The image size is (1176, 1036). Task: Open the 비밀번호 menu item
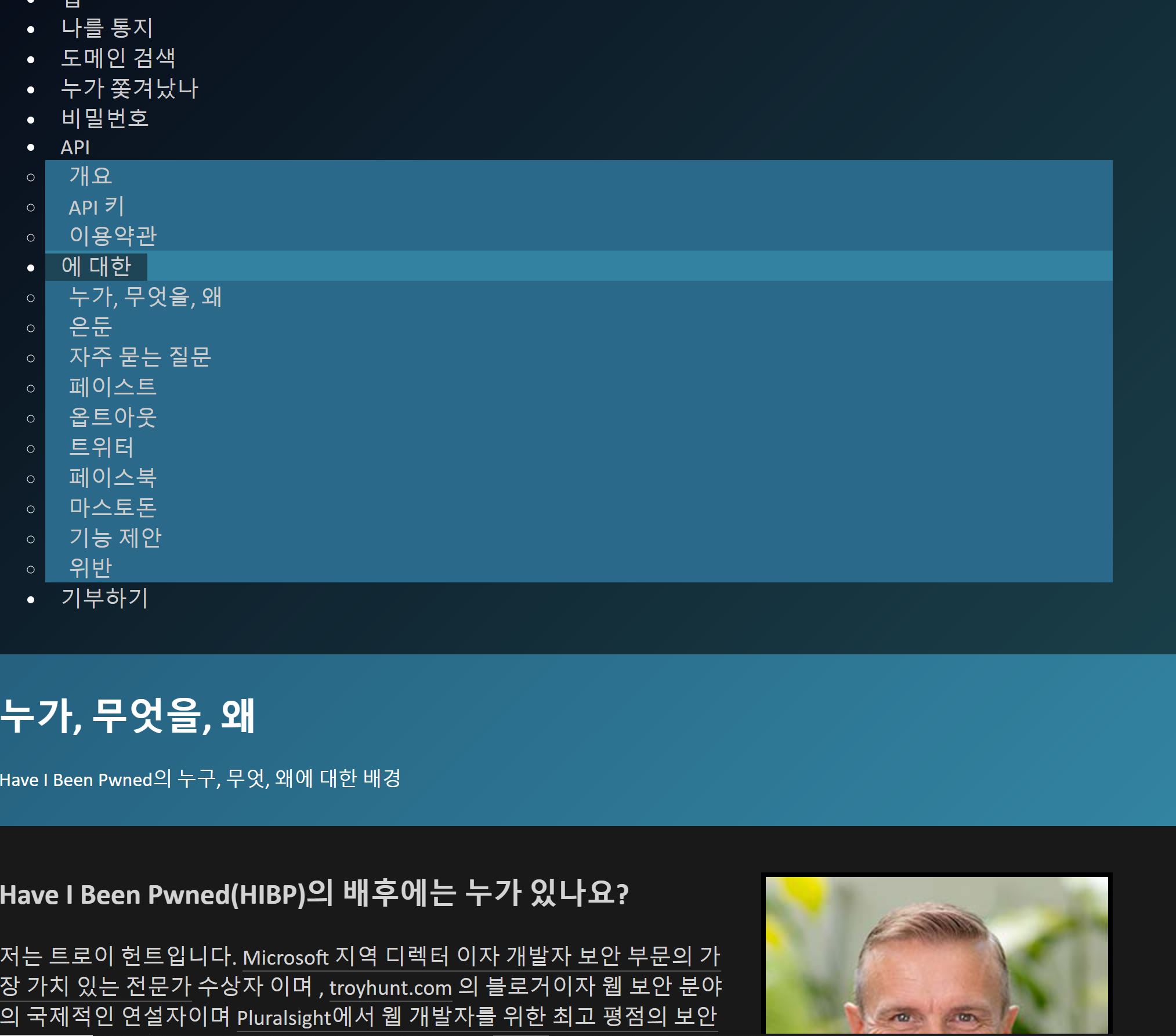point(105,118)
